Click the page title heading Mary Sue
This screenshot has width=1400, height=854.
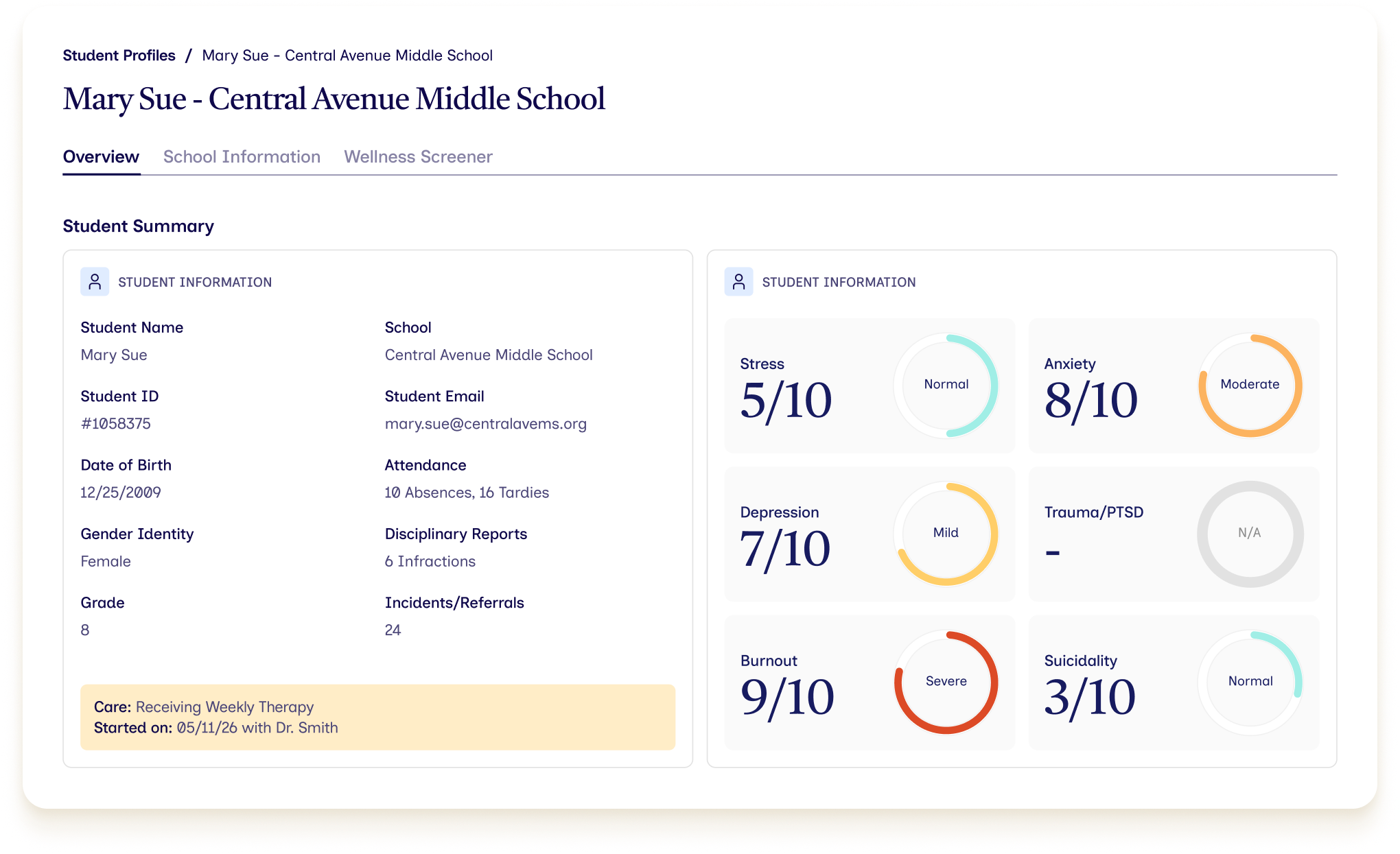point(334,99)
